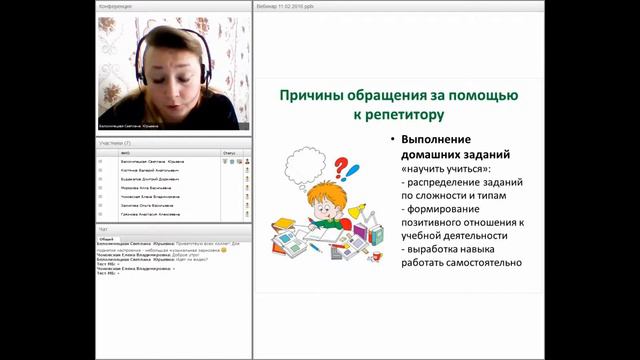Viewport: 640px width, 360px height.
Task: Select participant Анастасия Алексеевна in list
Action: [x=150, y=214]
